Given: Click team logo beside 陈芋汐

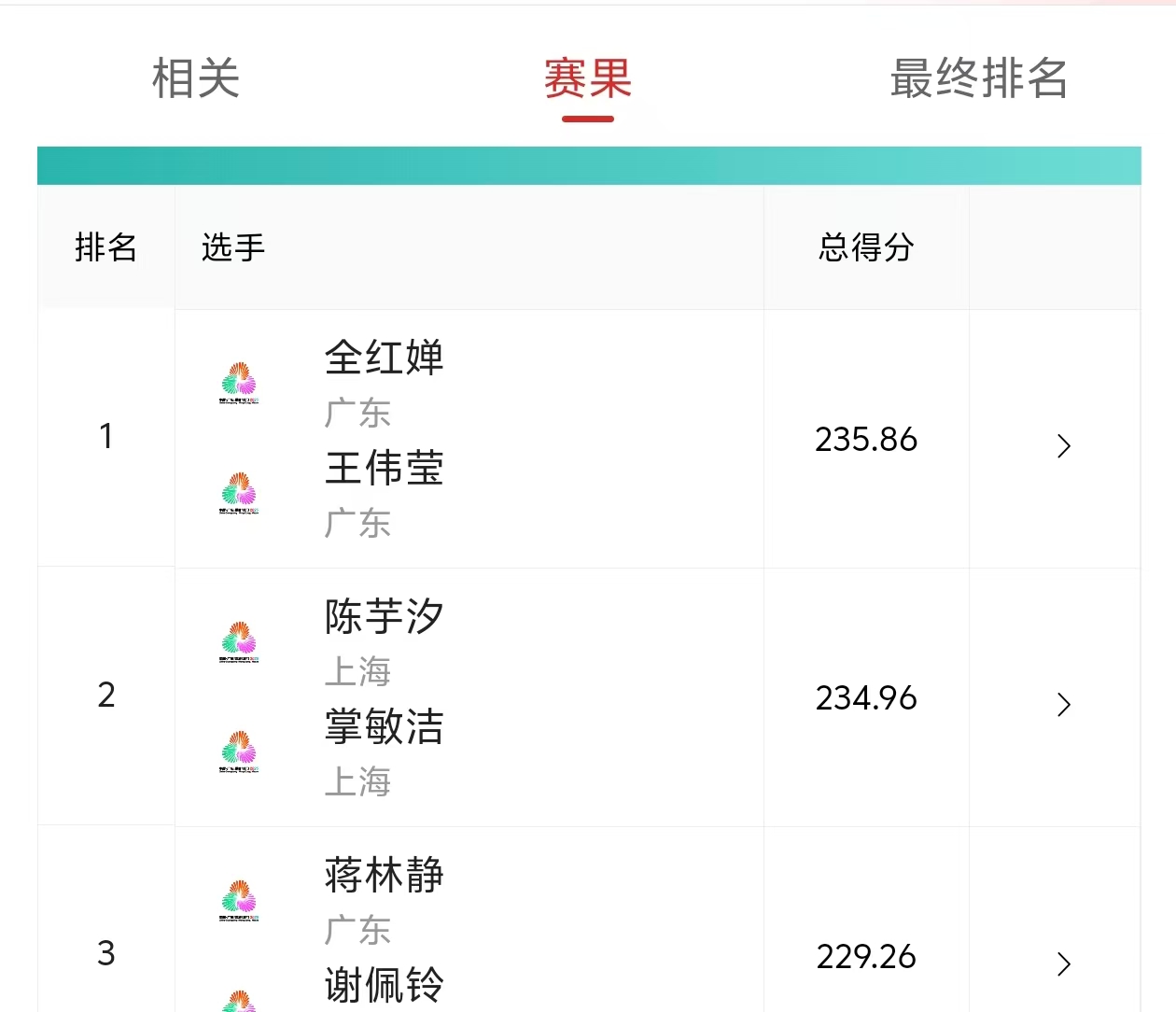Looking at the screenshot, I should point(240,641).
